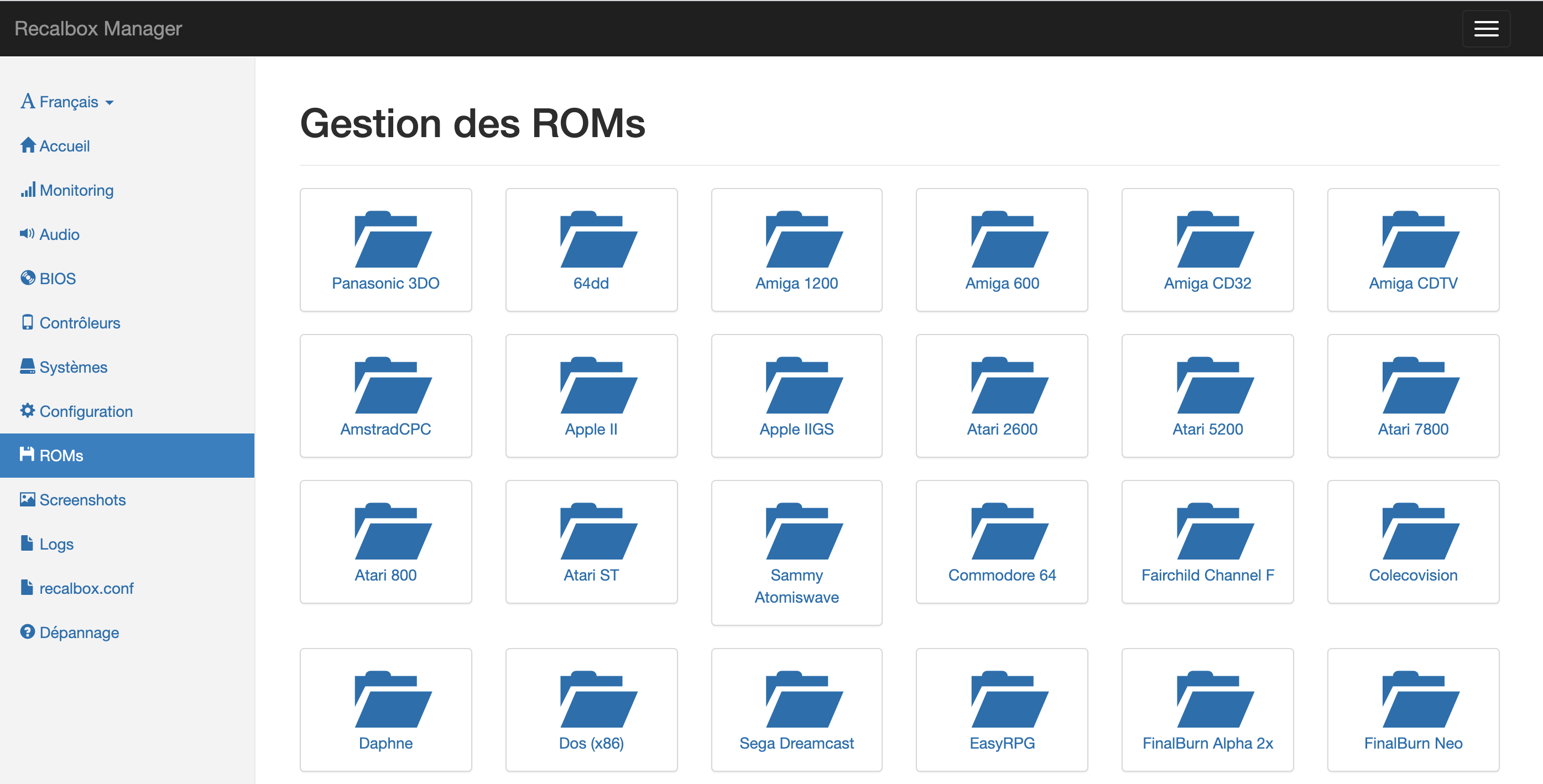1543x784 pixels.
Task: Open the Colecovision folder icon
Action: point(1420,531)
